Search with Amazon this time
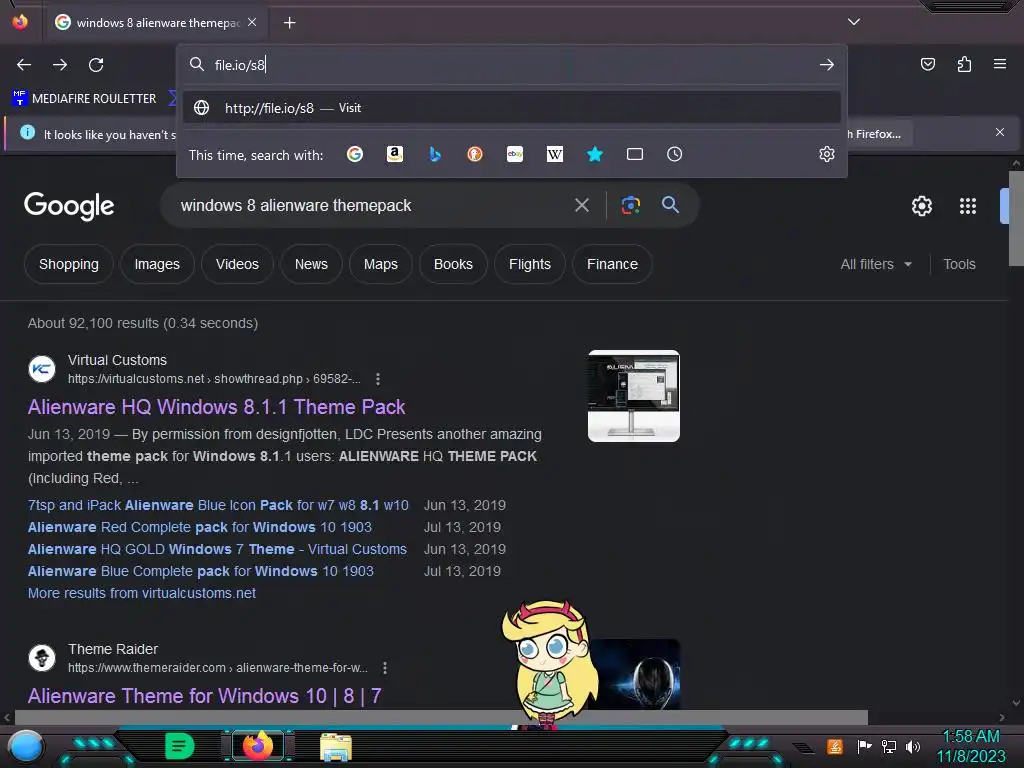Screen dimensions: 1024x768 pos(394,154)
